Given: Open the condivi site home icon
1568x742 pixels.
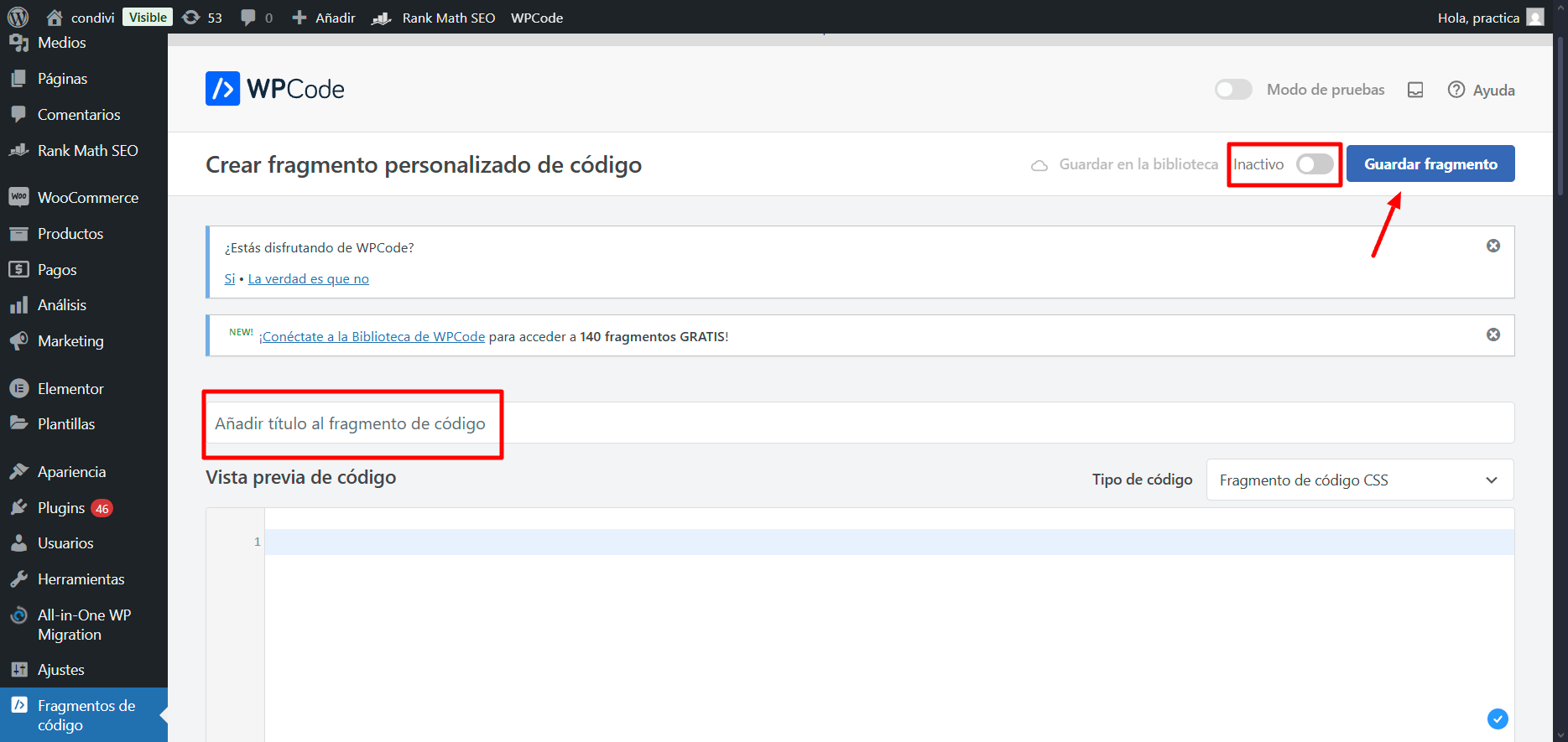Looking at the screenshot, I should 55,17.
